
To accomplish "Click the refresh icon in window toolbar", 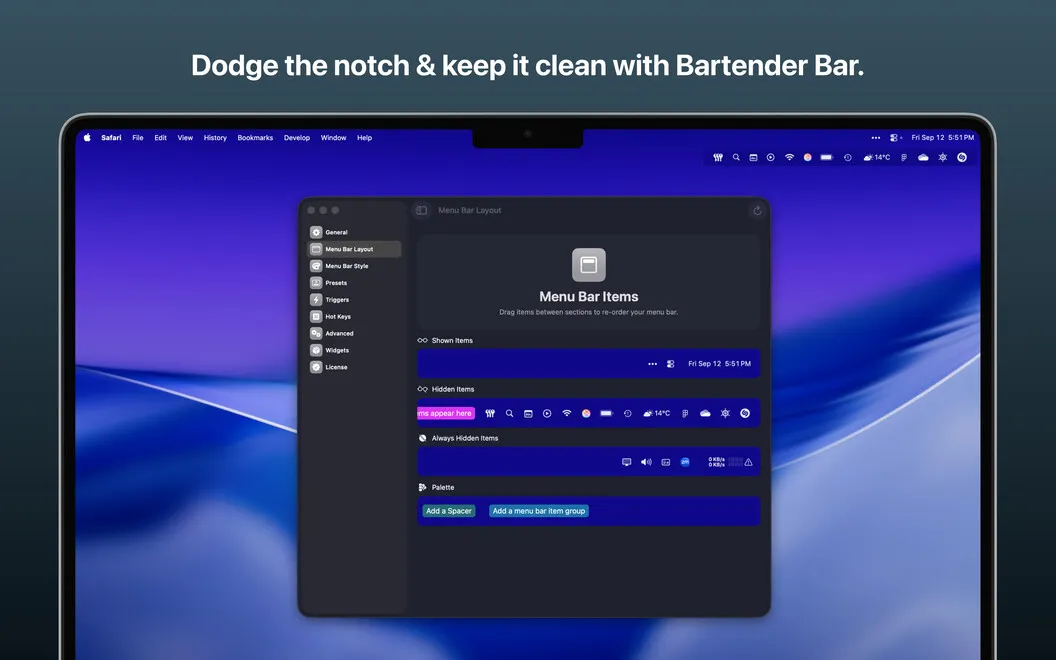I will [757, 211].
